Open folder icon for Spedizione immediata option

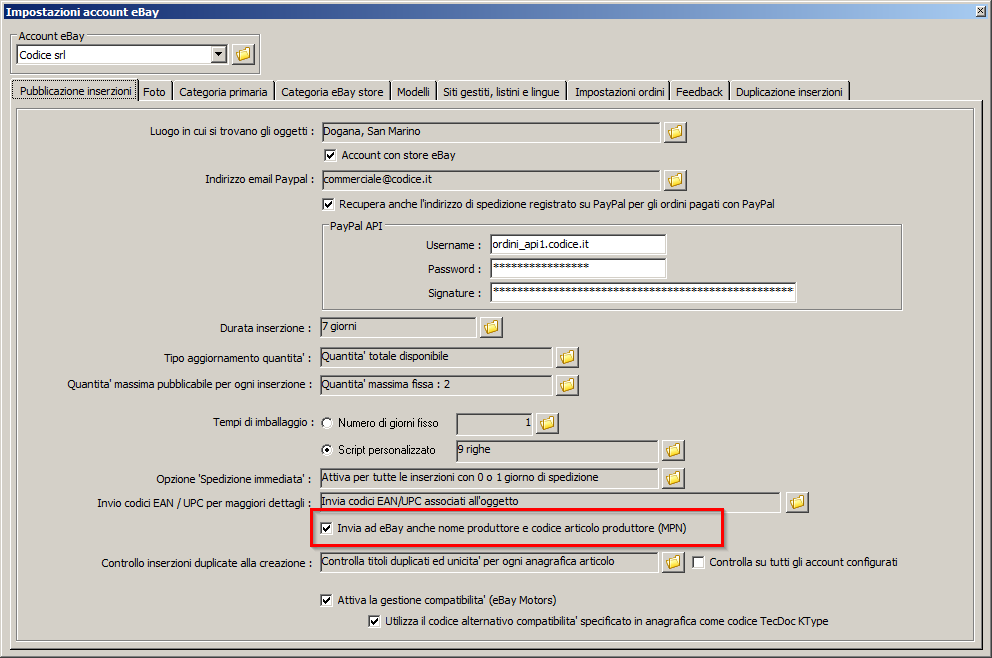point(673,478)
